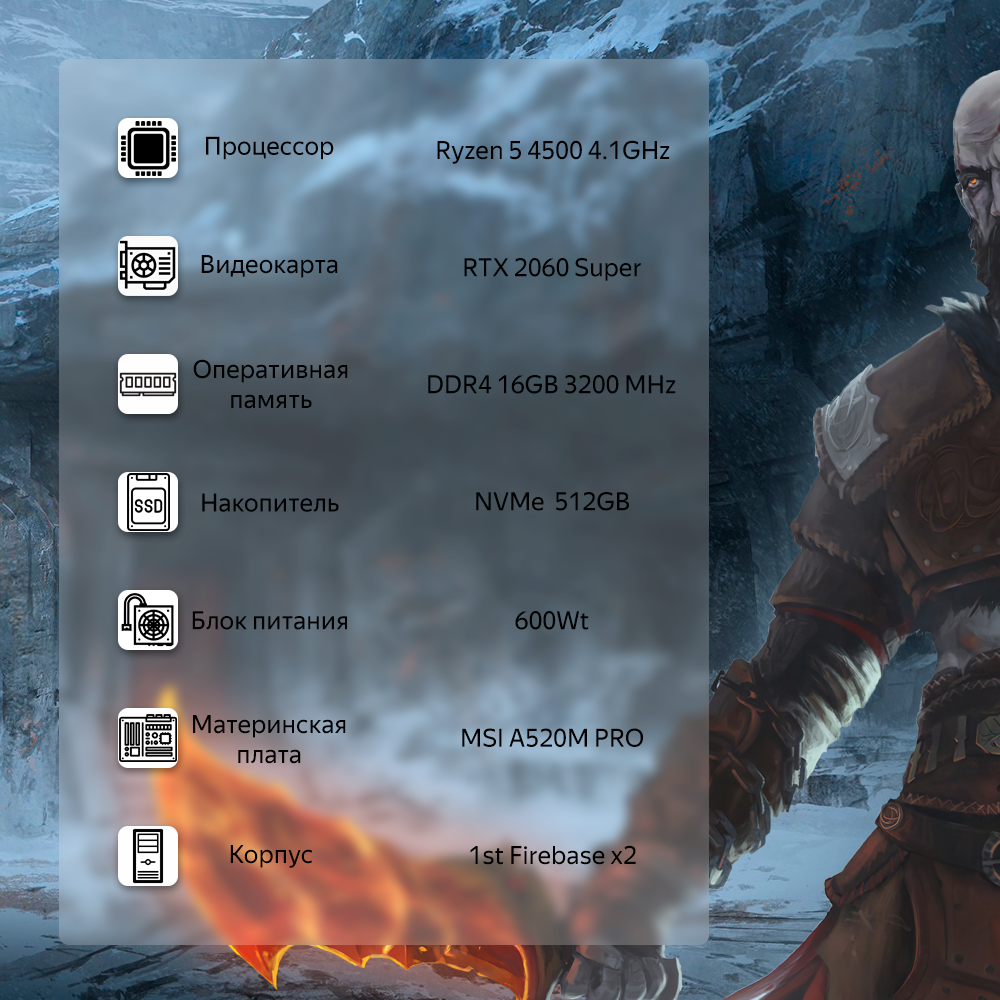Screen dimensions: 1000x1000
Task: Click the processor chip icon
Action: coord(148,148)
